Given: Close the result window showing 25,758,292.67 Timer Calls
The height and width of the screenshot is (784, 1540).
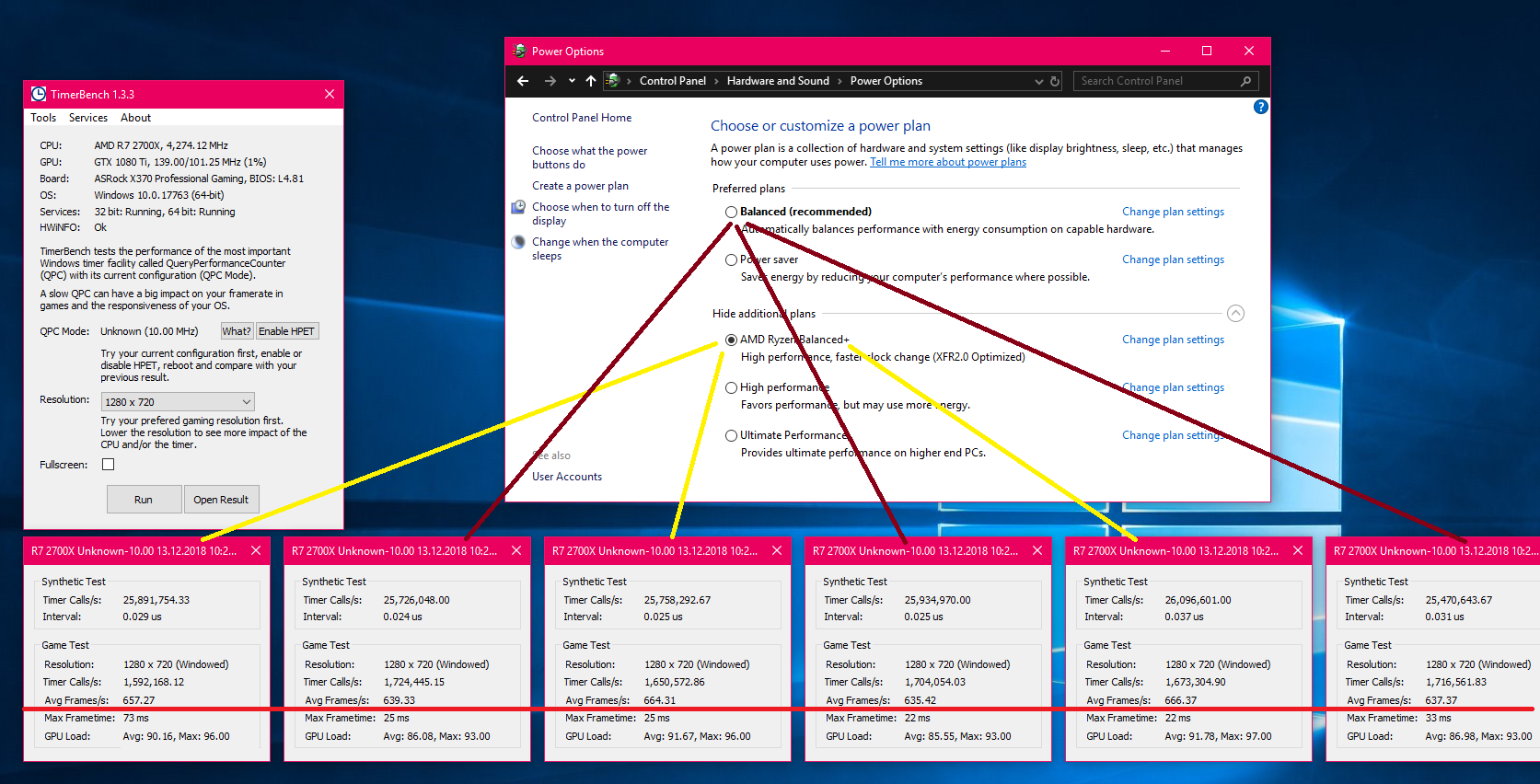Looking at the screenshot, I should coord(777,550).
